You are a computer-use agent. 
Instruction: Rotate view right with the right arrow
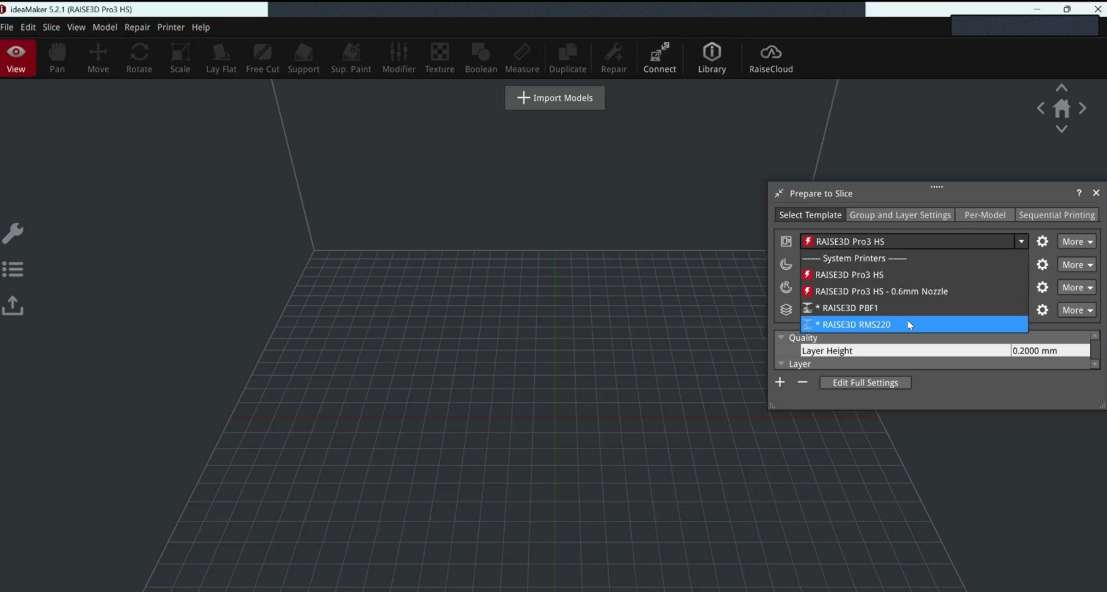[x=1082, y=108]
